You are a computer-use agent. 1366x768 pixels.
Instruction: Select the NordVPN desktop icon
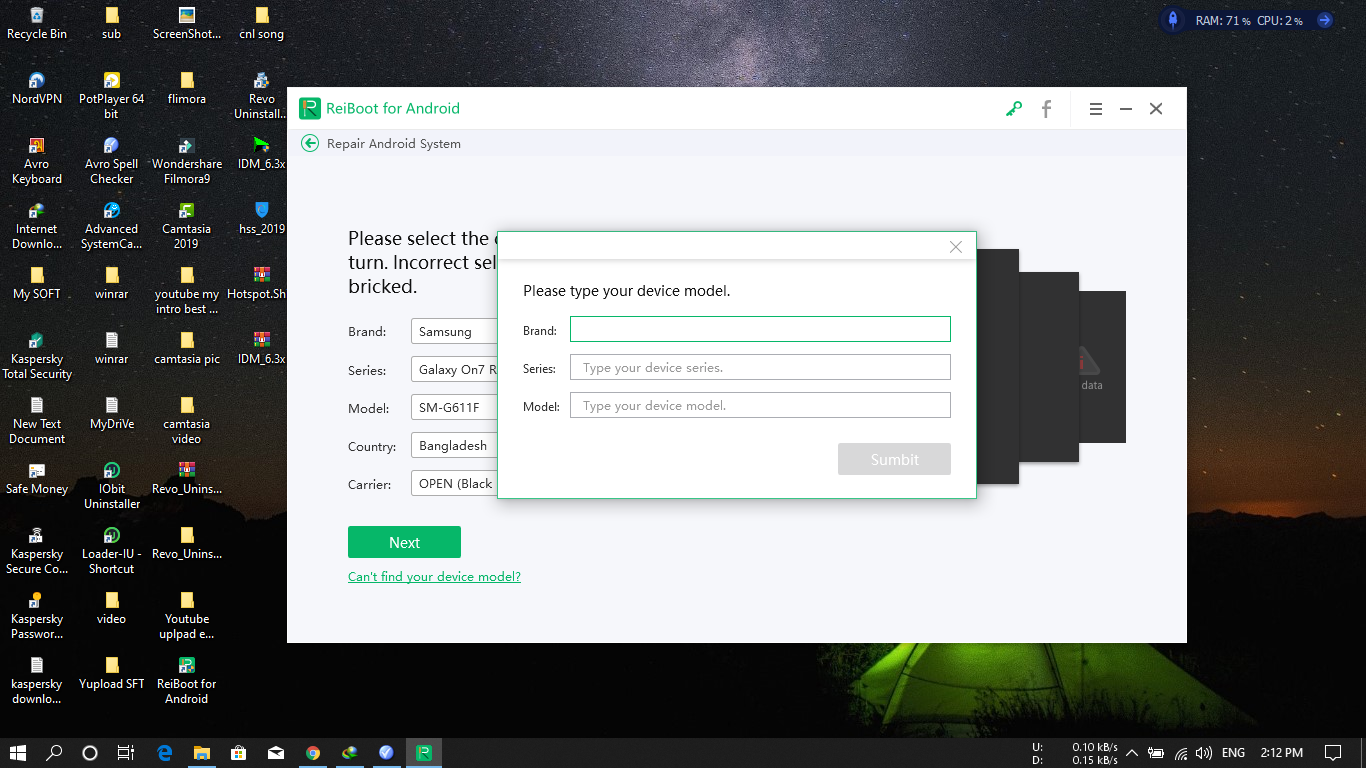(37, 88)
